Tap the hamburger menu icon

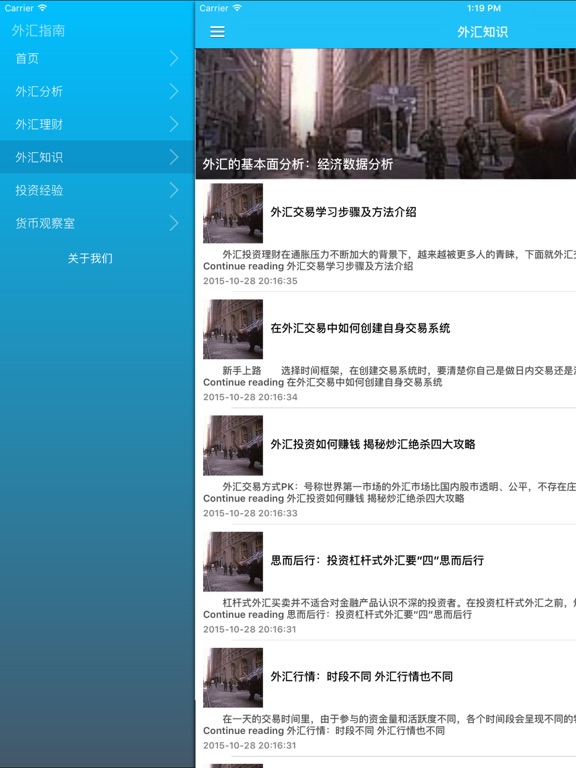point(217,32)
